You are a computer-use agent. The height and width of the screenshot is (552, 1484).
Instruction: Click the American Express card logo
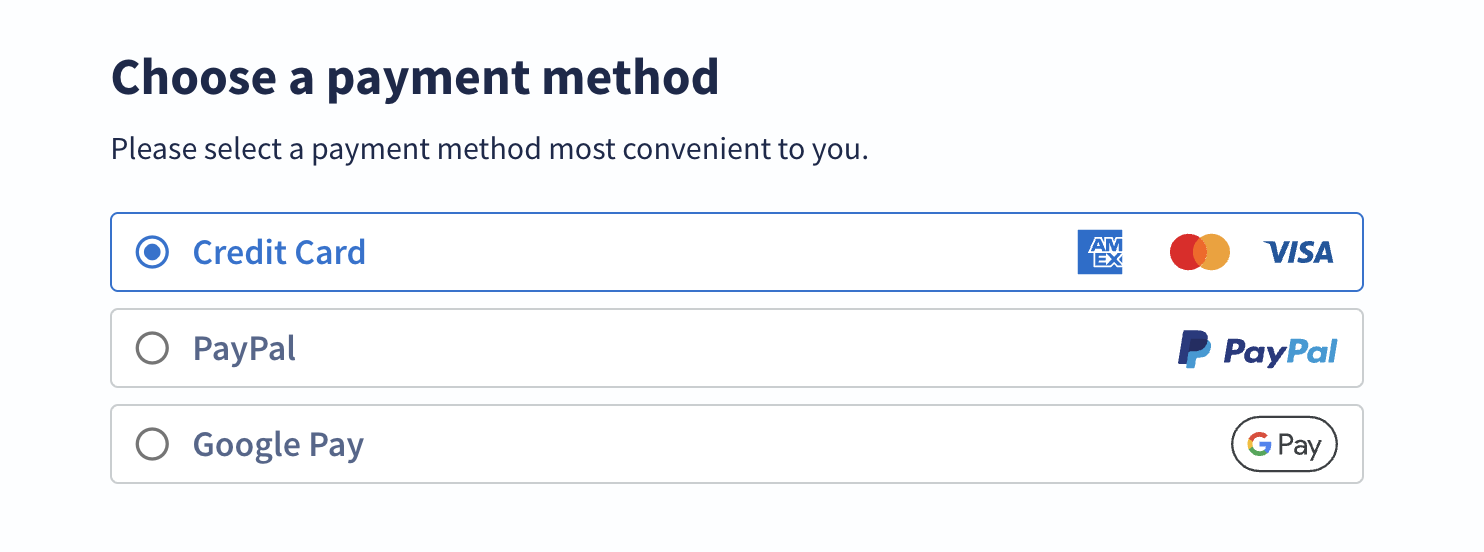(1100, 252)
